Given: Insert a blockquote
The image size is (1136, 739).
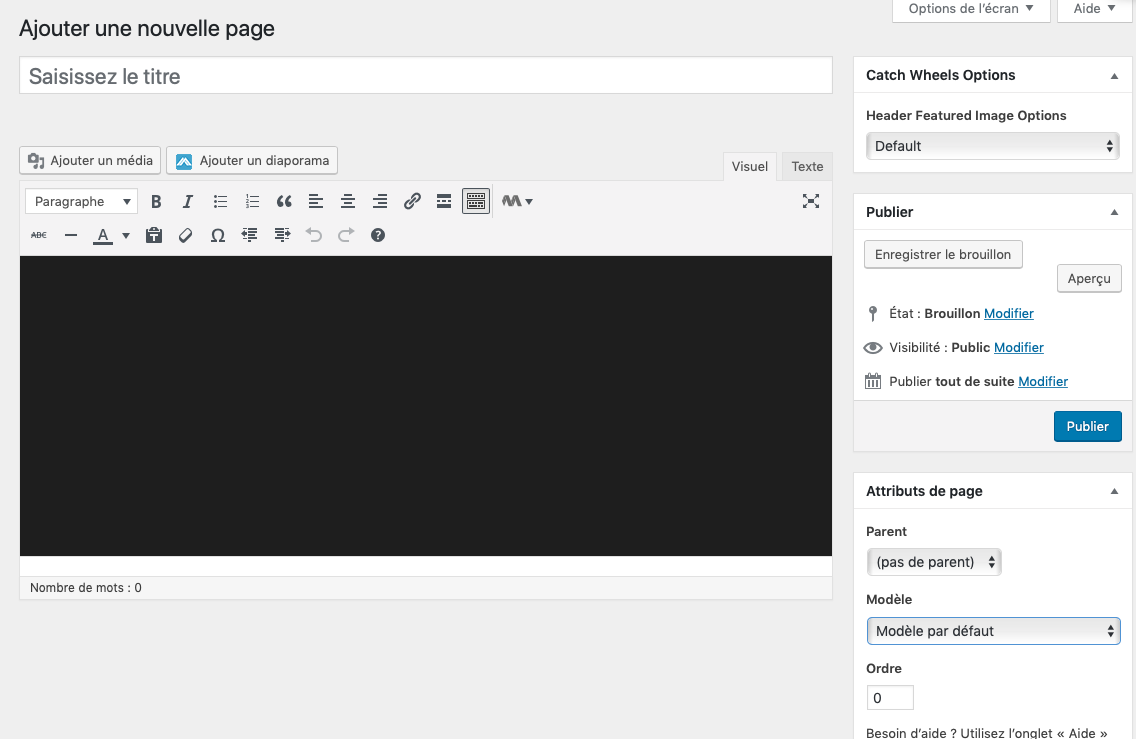Looking at the screenshot, I should [x=284, y=202].
